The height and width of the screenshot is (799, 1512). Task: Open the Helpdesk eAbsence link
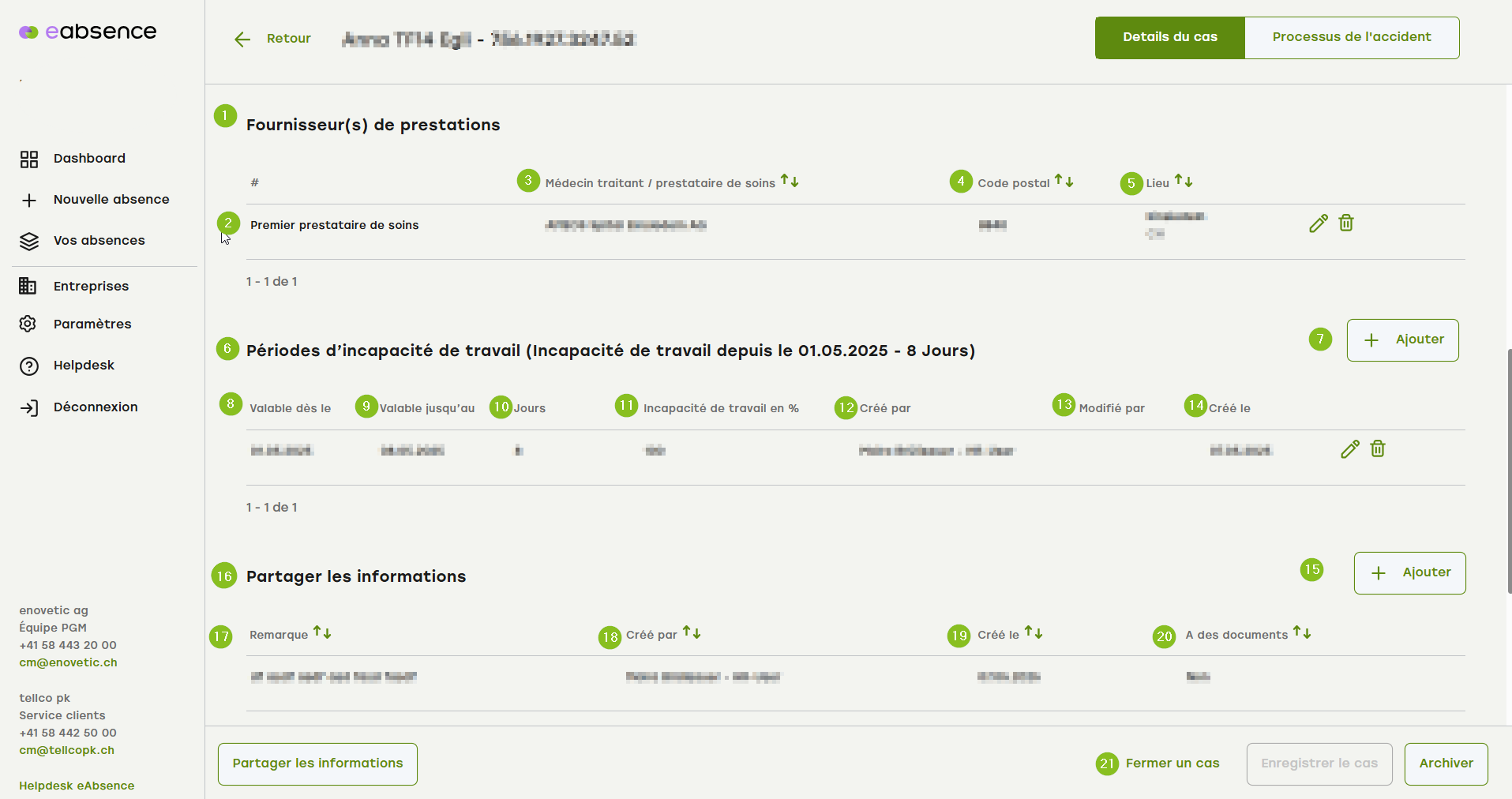pyautogui.click(x=77, y=786)
